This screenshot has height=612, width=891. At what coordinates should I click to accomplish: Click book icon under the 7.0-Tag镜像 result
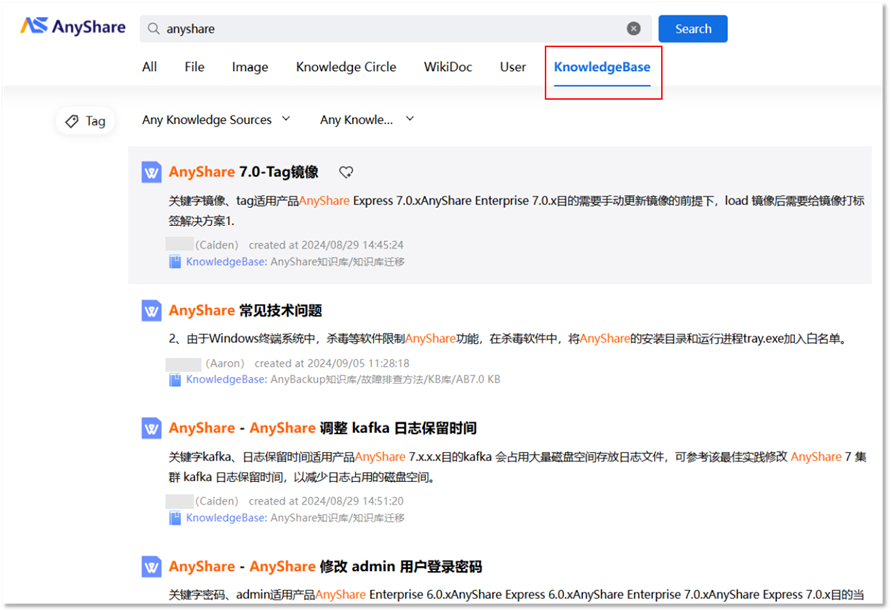pyautogui.click(x=175, y=262)
